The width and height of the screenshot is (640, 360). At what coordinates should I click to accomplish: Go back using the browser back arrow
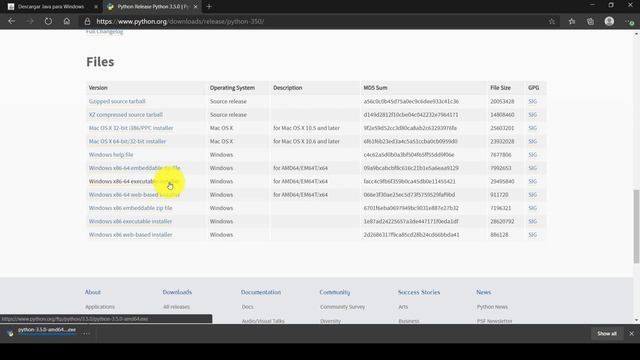11,21
